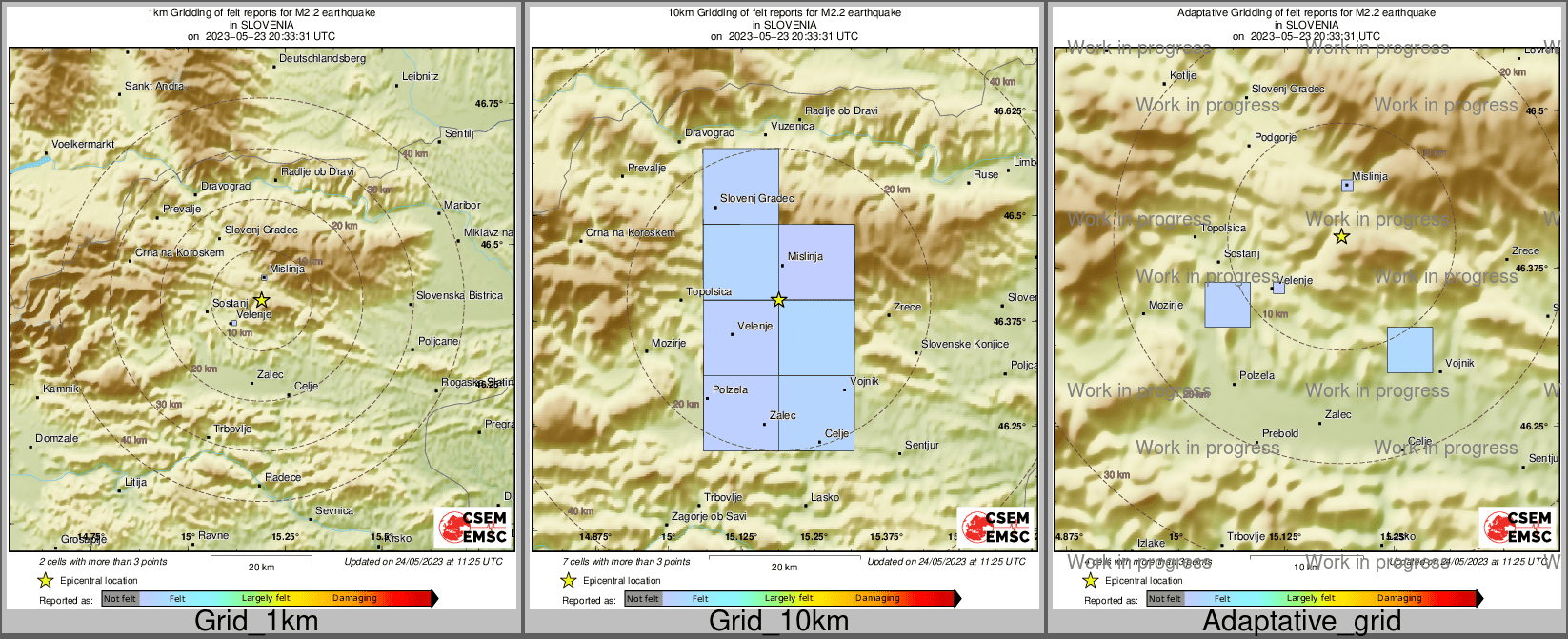Select the Polzela cell in the 10km grid
Screen dimensions: 1568x639
(741, 413)
